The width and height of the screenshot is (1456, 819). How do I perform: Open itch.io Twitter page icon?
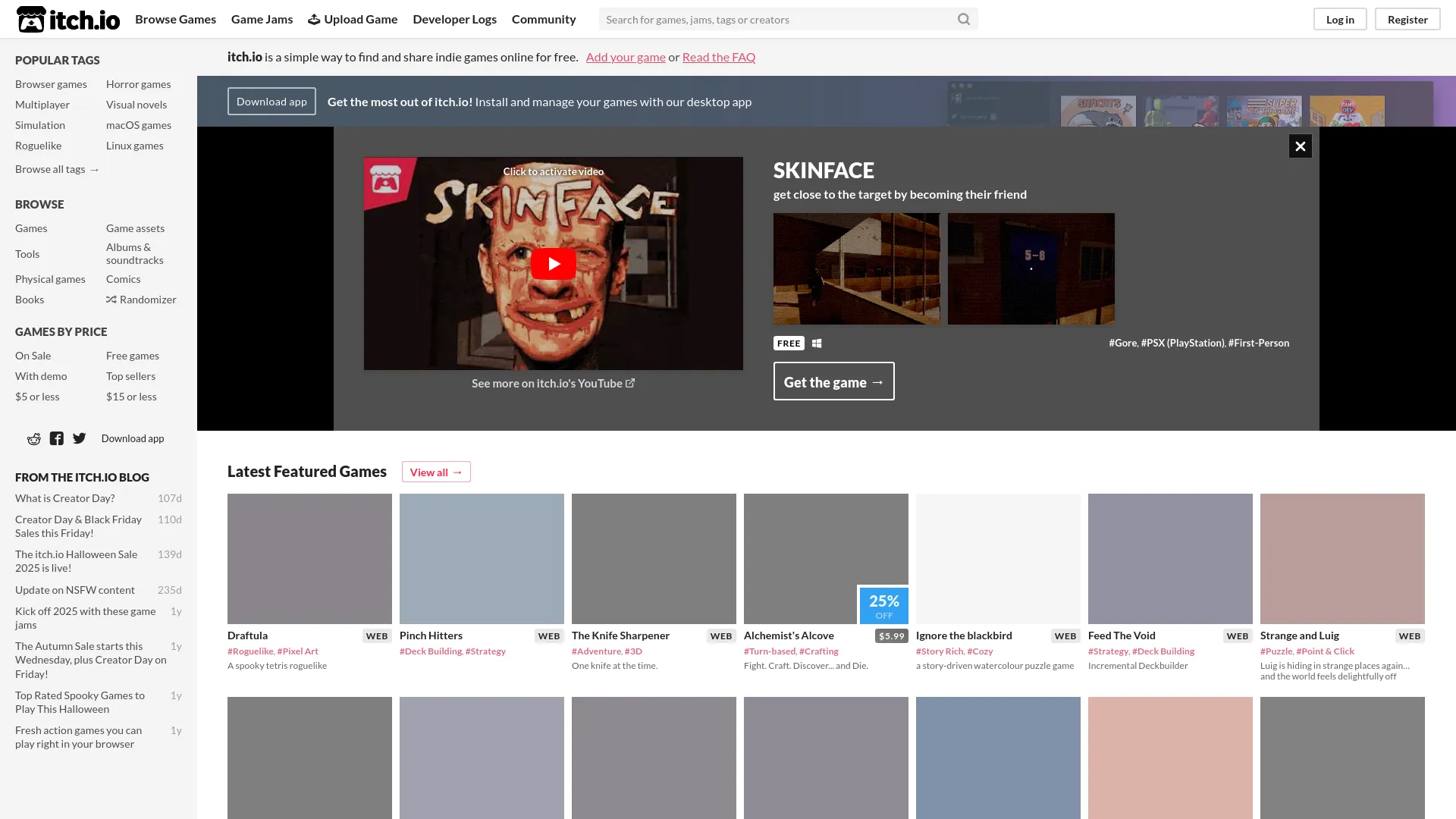pos(80,438)
